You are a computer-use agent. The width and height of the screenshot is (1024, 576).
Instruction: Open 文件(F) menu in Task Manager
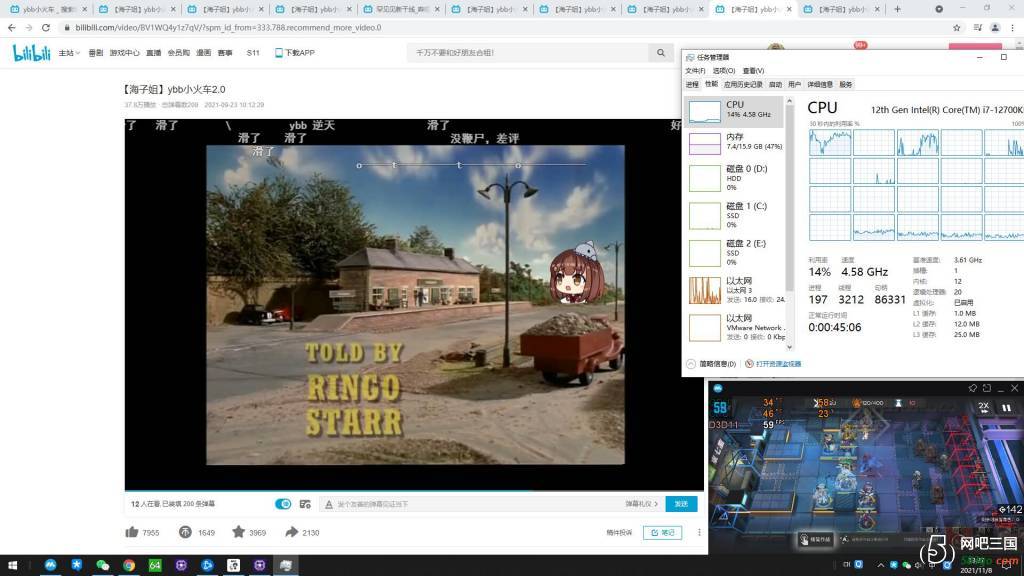coord(695,71)
